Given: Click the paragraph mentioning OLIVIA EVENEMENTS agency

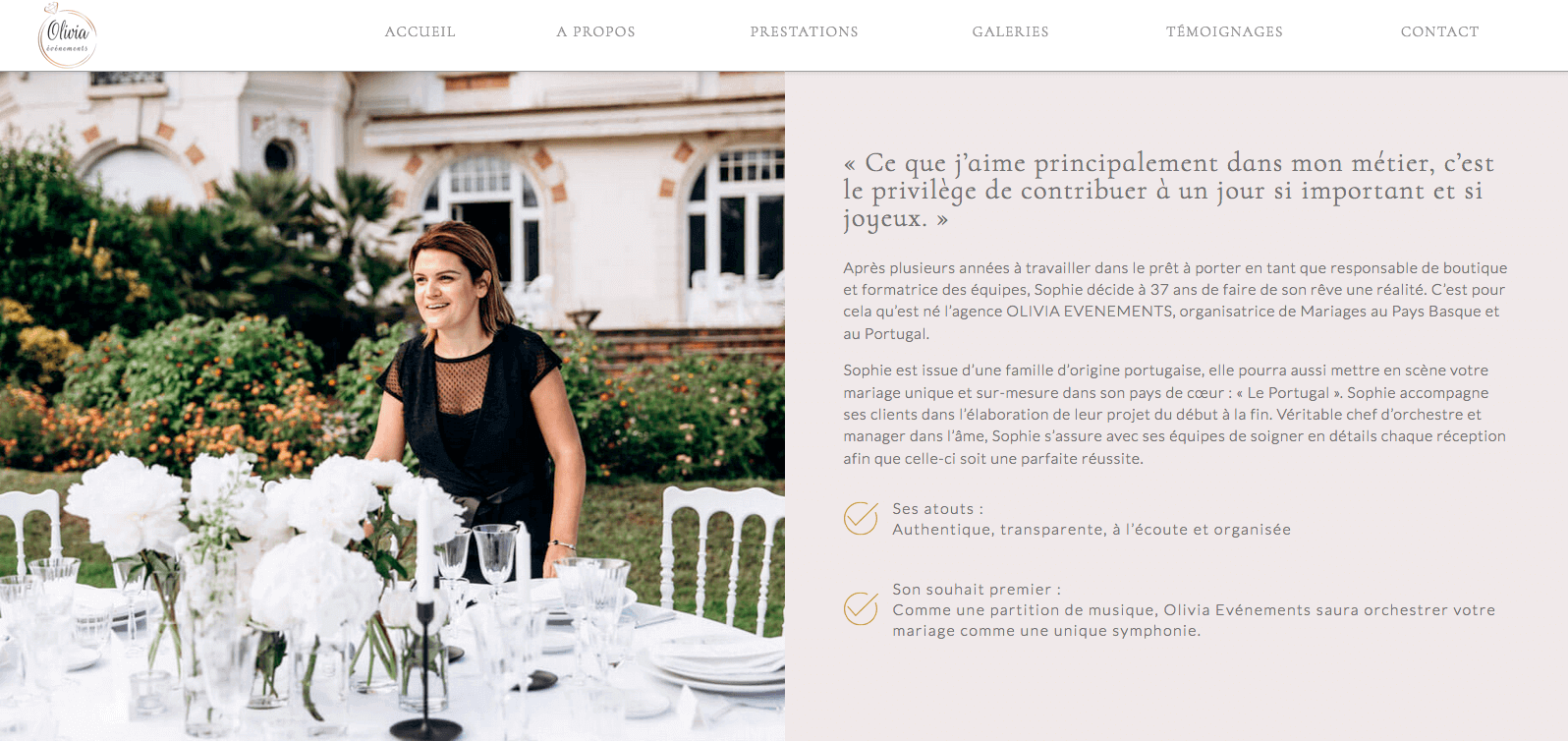Looking at the screenshot, I should click(x=1175, y=301).
